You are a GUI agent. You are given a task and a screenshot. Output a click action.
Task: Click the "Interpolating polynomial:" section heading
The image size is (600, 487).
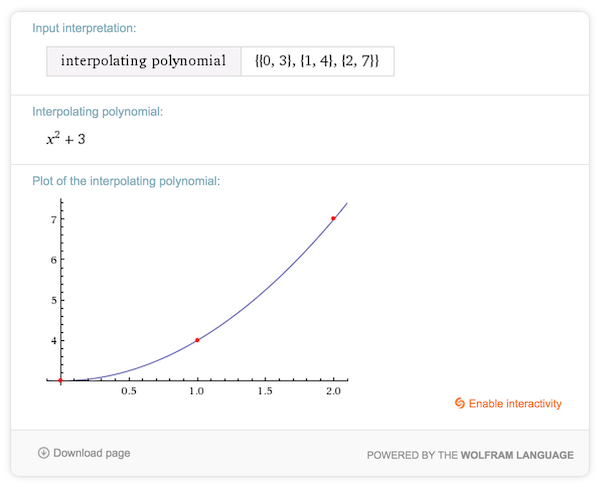tap(97, 111)
